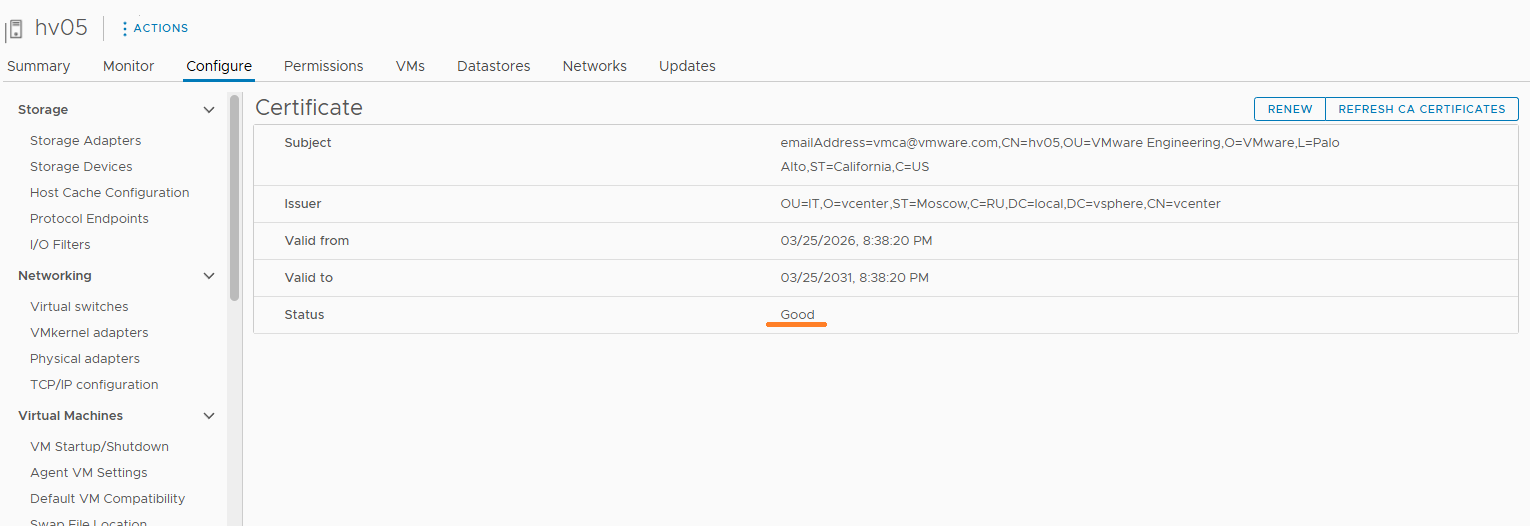The image size is (1530, 526).
Task: Click the Renew certificate button
Action: (1289, 109)
